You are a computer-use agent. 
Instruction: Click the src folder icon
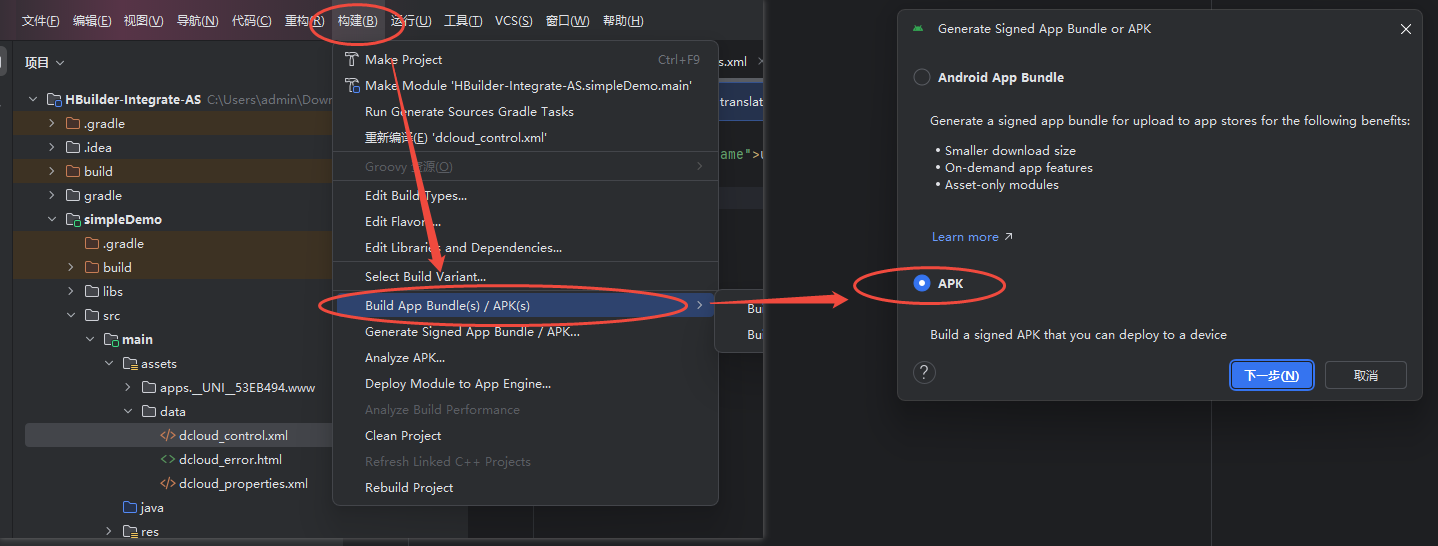(x=92, y=315)
